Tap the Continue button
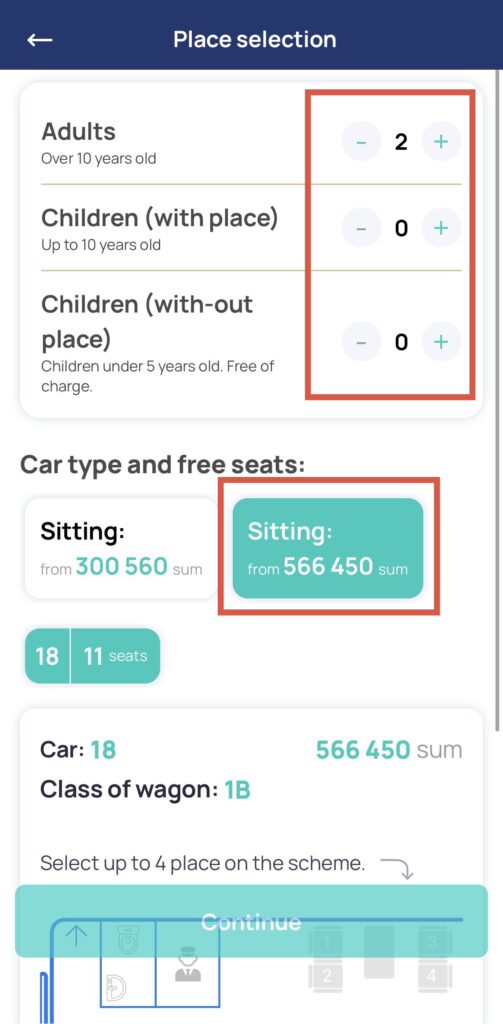Image resolution: width=503 pixels, height=1024 pixels. pyautogui.click(x=252, y=921)
